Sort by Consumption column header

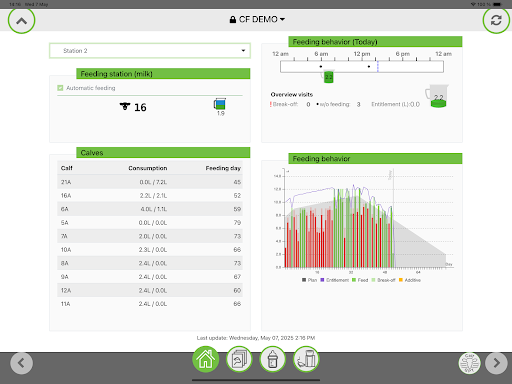148,168
